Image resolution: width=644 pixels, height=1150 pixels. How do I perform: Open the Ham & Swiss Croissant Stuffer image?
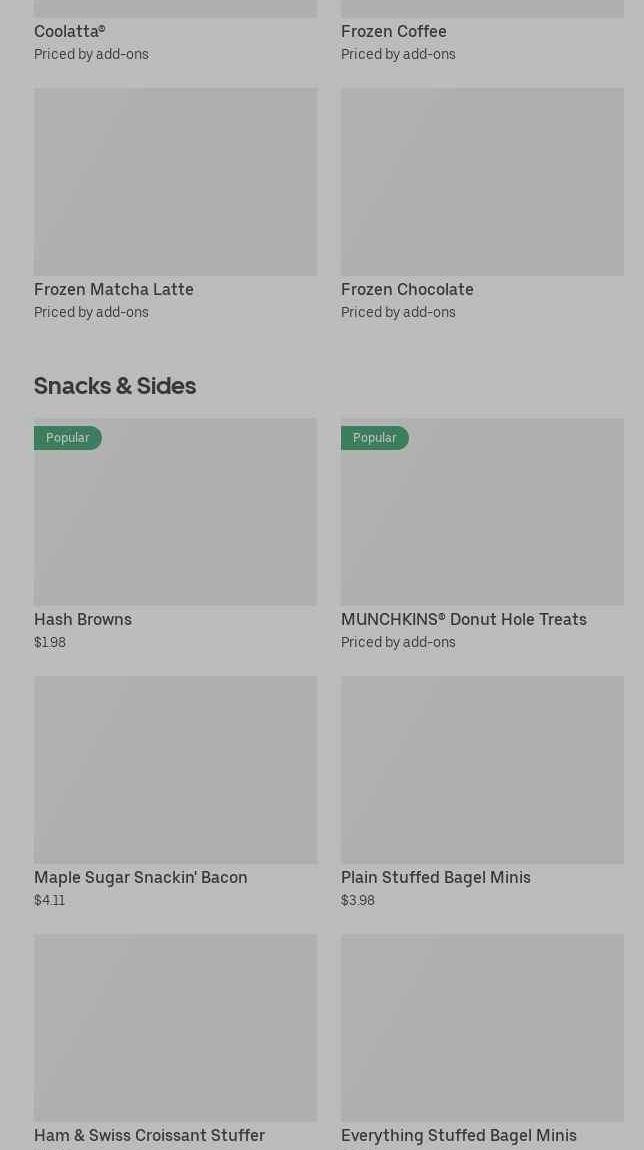pos(175,1027)
